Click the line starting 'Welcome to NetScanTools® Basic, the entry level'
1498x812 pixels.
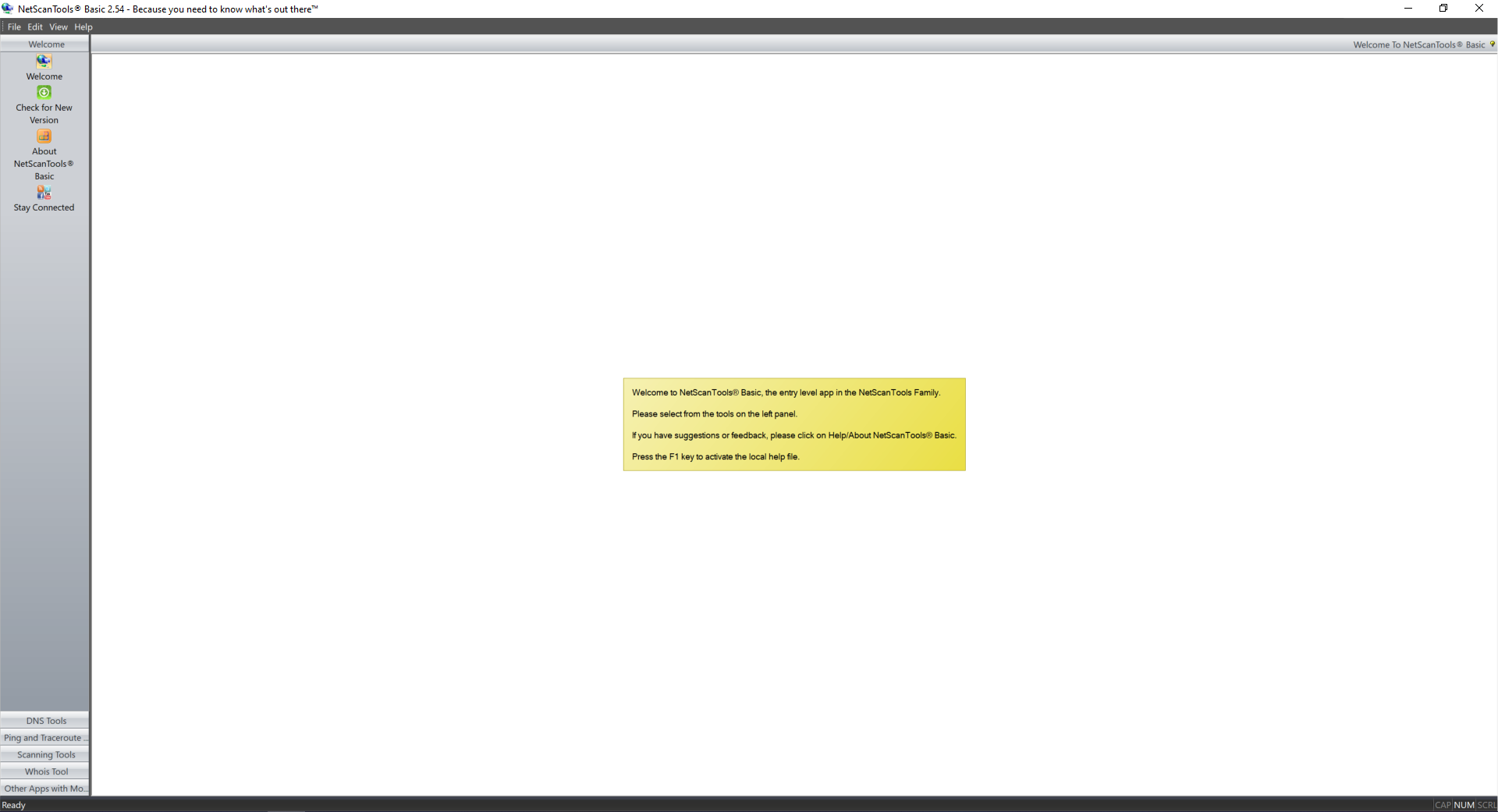pos(786,392)
